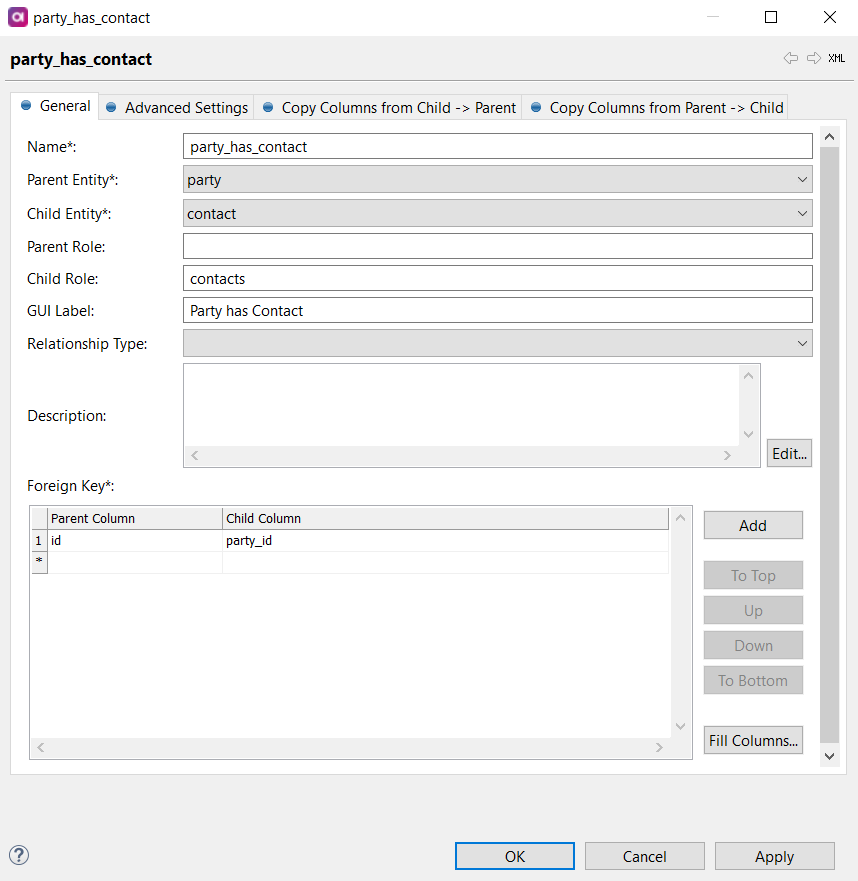858x881 pixels.
Task: Open the Description editor via Edit button
Action: point(789,452)
